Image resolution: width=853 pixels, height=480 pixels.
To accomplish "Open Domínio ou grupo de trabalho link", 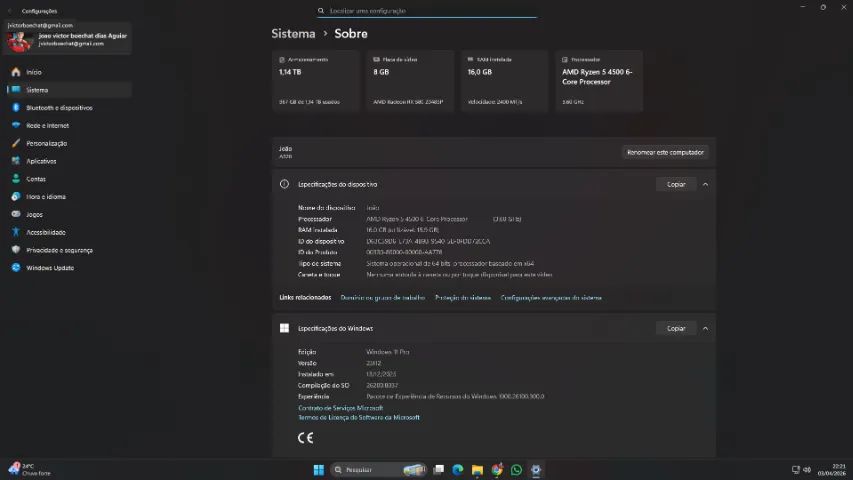I will pyautogui.click(x=382, y=298).
